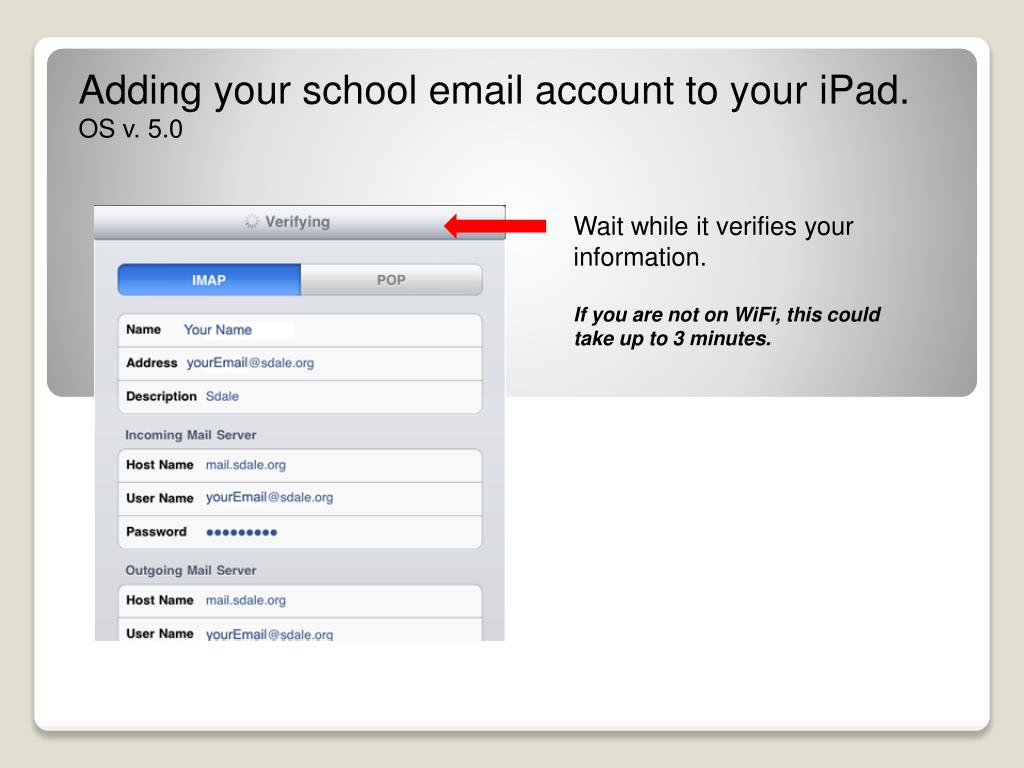1024x768 pixels.
Task: Click the 'OS v. 5.0' subtitle
Action: 131,129
